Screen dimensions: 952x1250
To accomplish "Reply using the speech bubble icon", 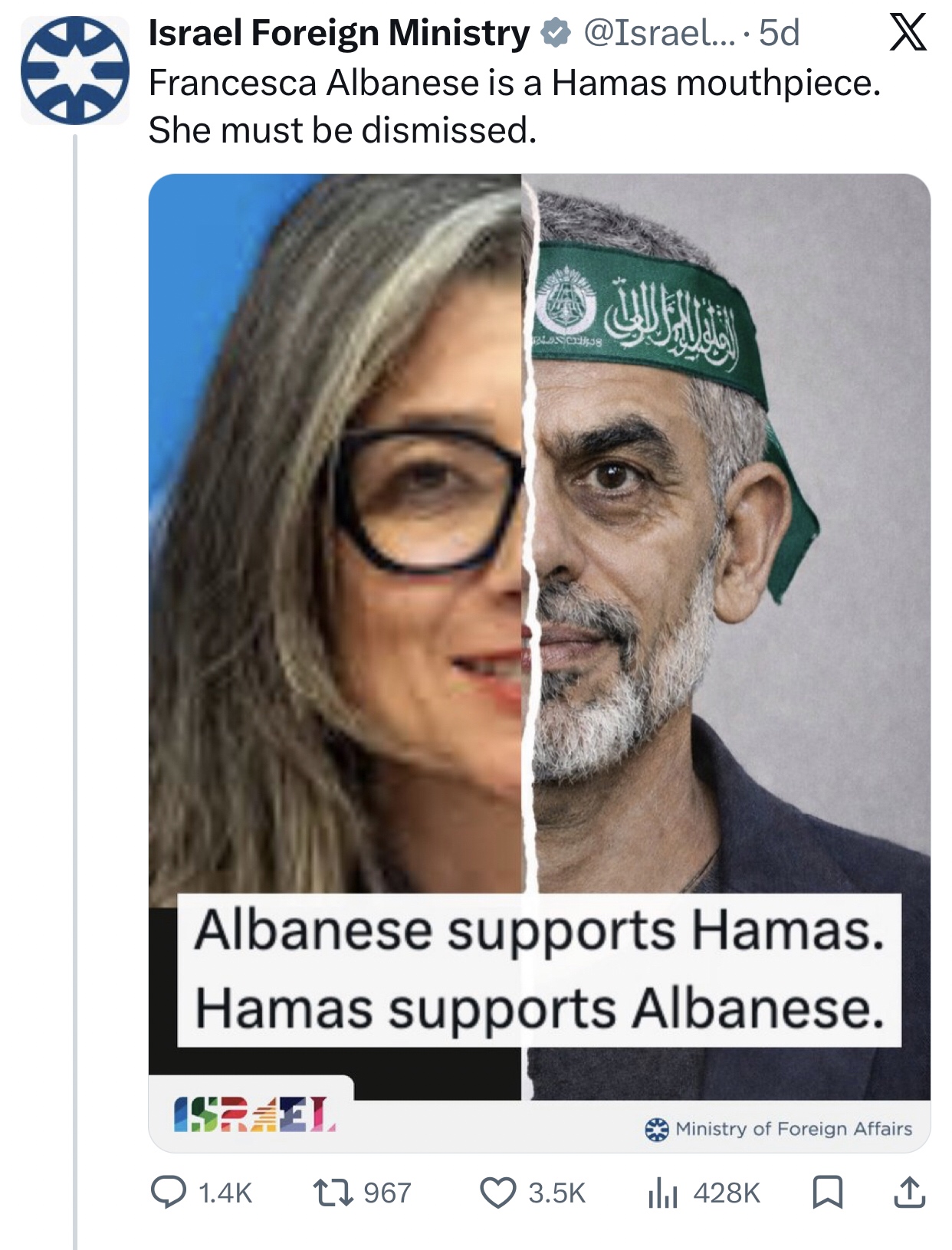I will pos(168,1193).
